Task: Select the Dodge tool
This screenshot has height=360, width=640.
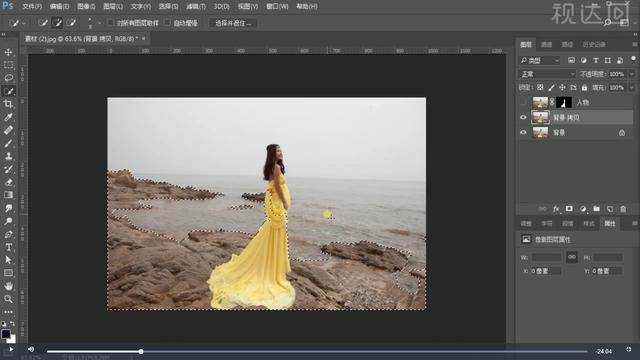Action: tap(8, 221)
